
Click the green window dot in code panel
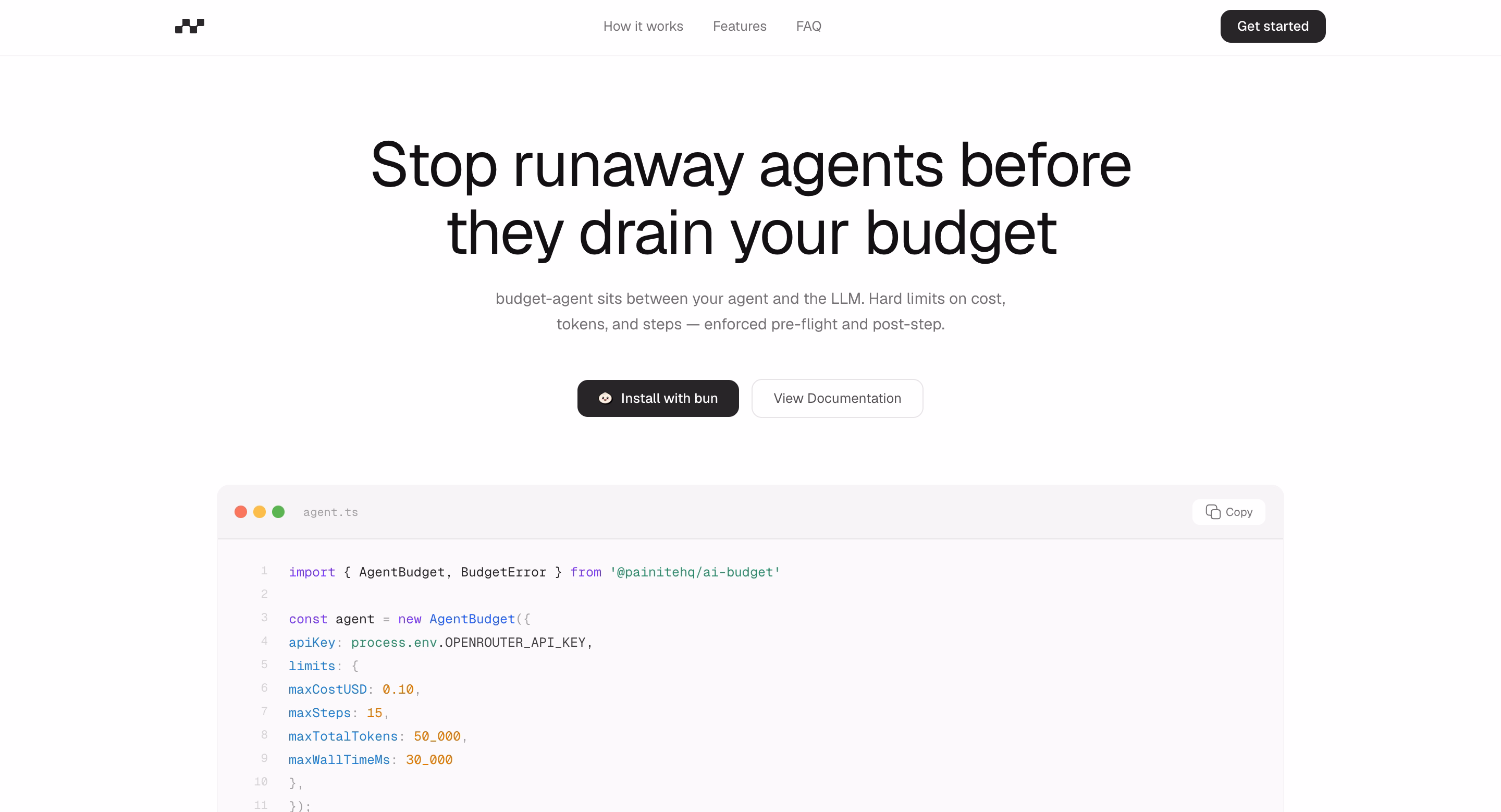coord(278,512)
